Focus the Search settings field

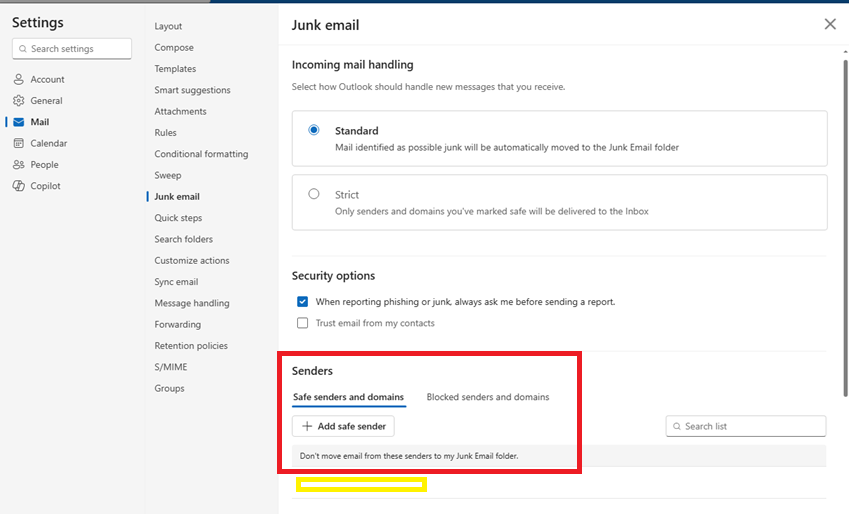click(x=72, y=49)
